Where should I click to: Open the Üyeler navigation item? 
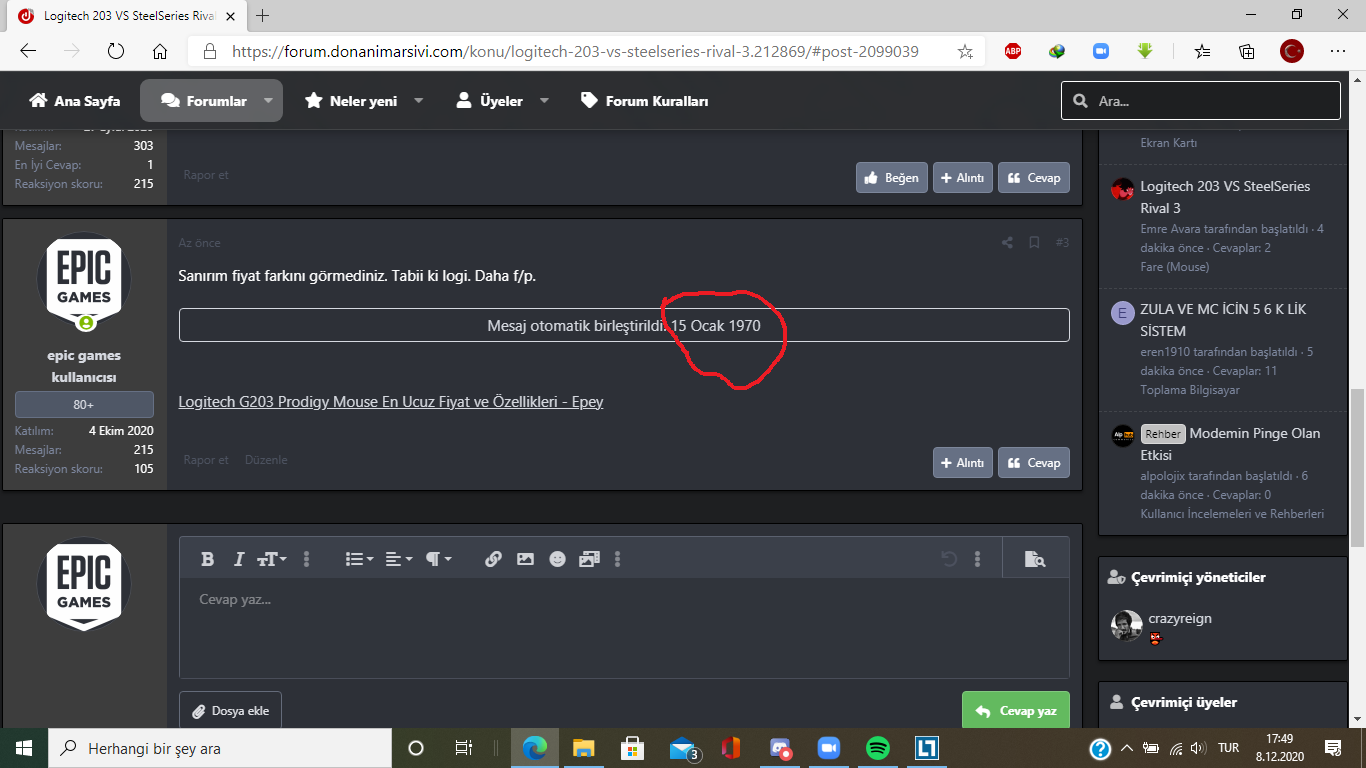pos(489,101)
